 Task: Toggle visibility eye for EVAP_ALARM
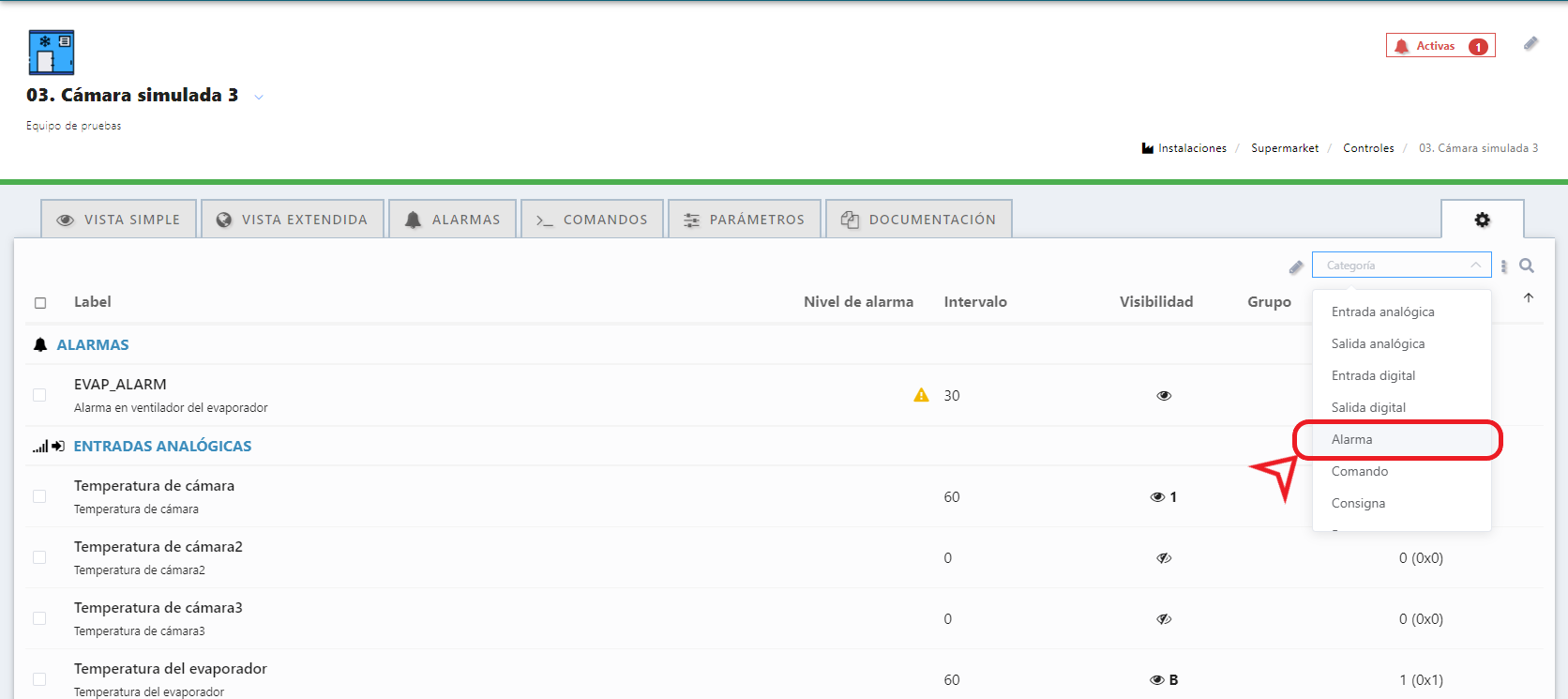click(x=1164, y=395)
